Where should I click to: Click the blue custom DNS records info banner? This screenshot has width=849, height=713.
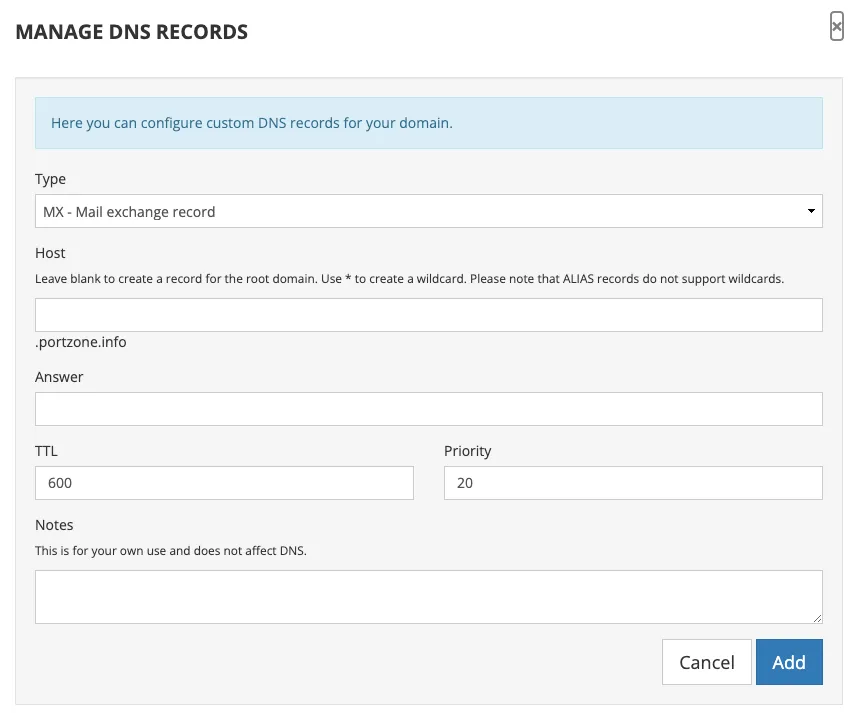428,124
